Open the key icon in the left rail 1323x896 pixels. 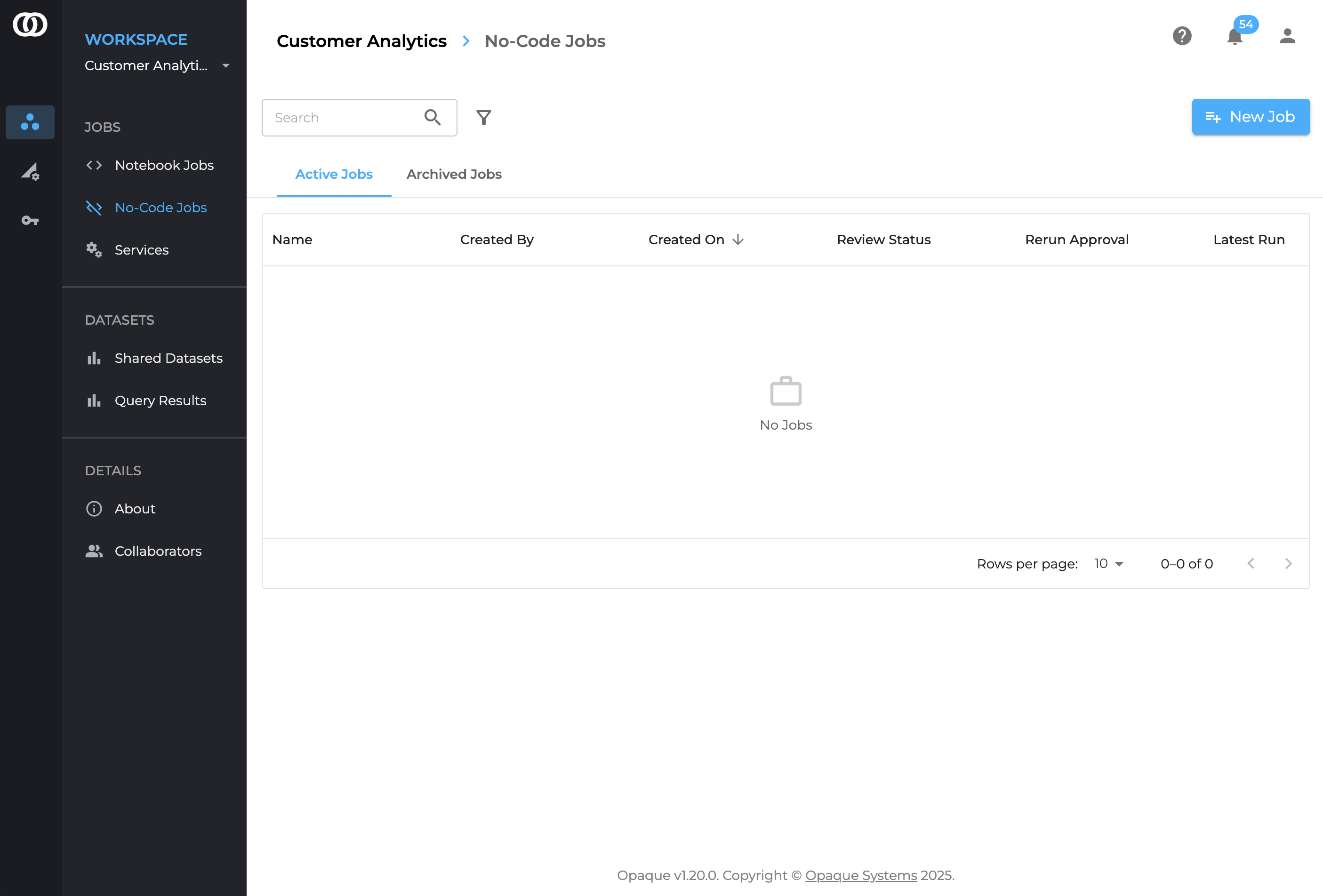point(30,220)
